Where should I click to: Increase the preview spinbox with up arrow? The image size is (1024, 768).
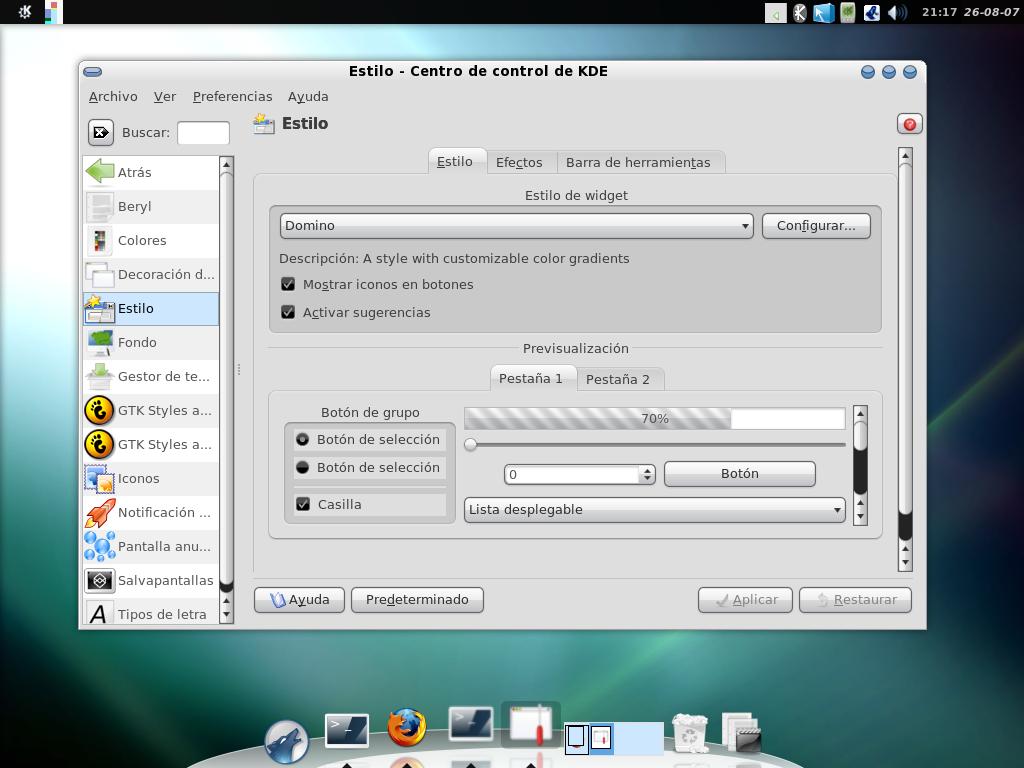647,470
